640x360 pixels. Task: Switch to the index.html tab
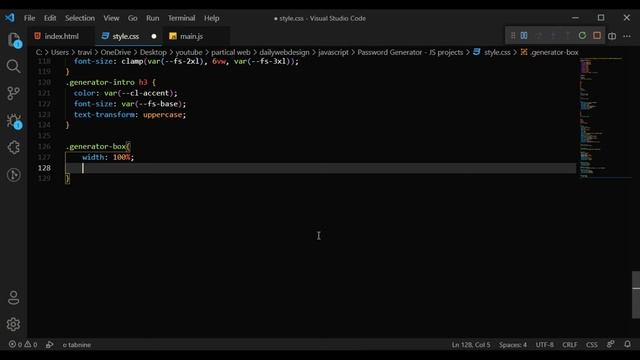tap(61, 36)
